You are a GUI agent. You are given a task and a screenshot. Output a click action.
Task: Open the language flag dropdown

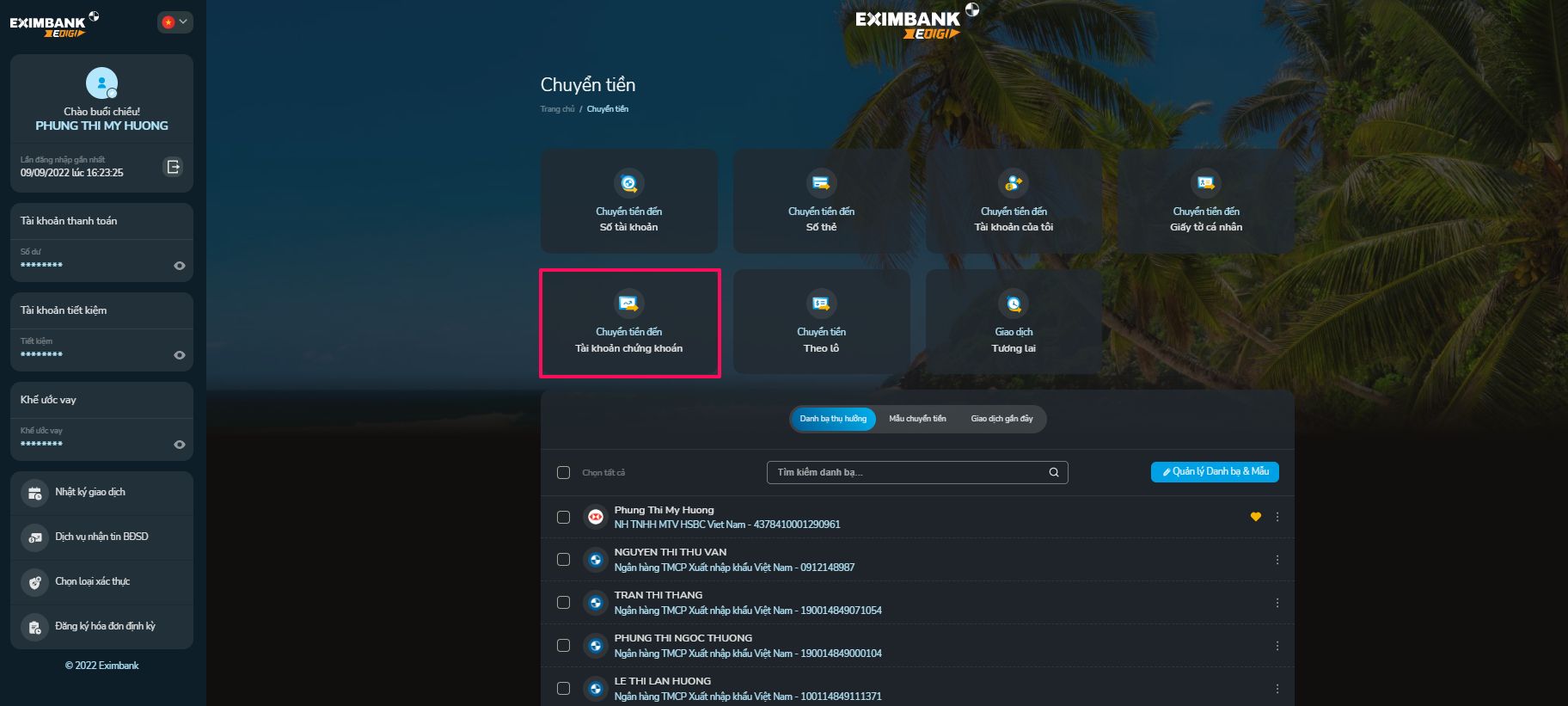[175, 22]
